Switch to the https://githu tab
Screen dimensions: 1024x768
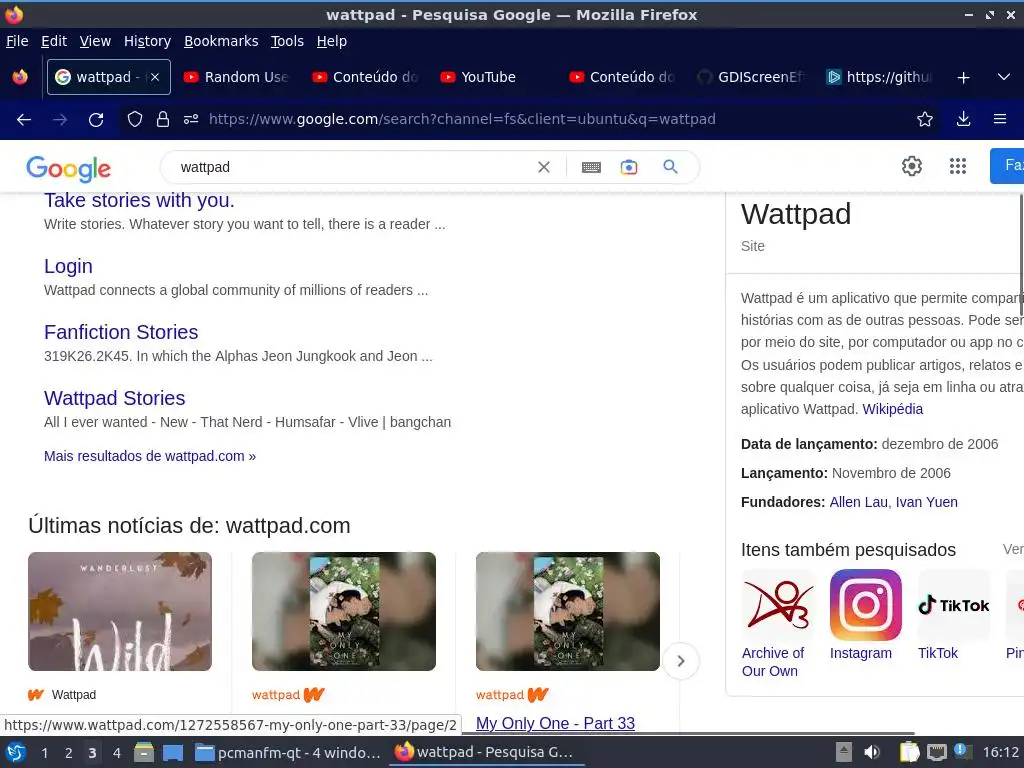tap(880, 77)
